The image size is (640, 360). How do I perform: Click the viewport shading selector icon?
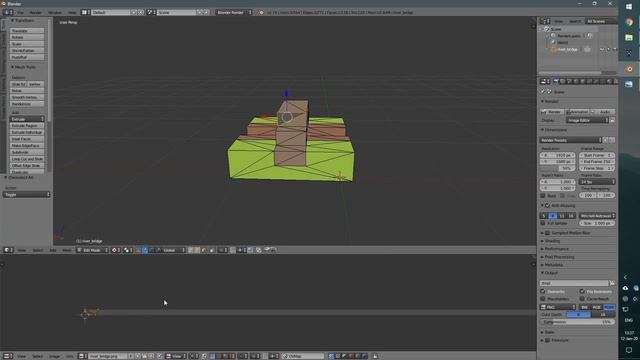[116, 250]
